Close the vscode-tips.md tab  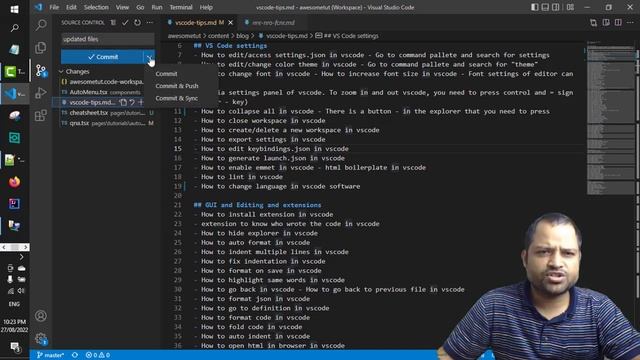pyautogui.click(x=231, y=23)
